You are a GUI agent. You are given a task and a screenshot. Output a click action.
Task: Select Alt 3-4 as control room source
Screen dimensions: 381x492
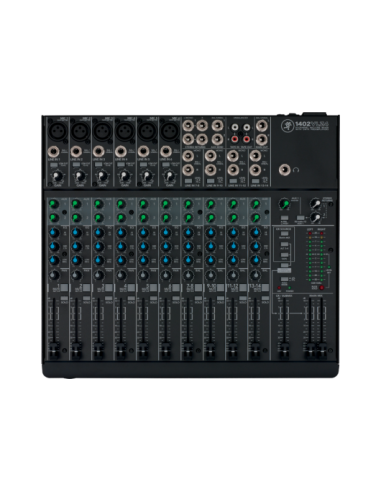click(x=284, y=245)
